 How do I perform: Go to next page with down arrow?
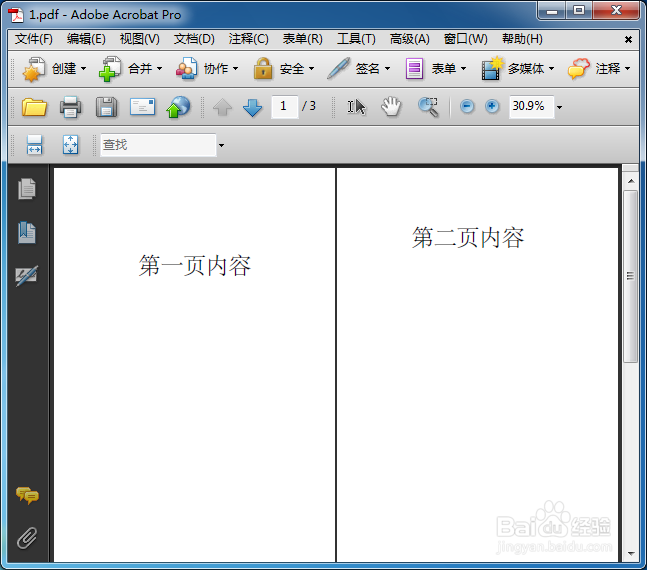coord(253,107)
